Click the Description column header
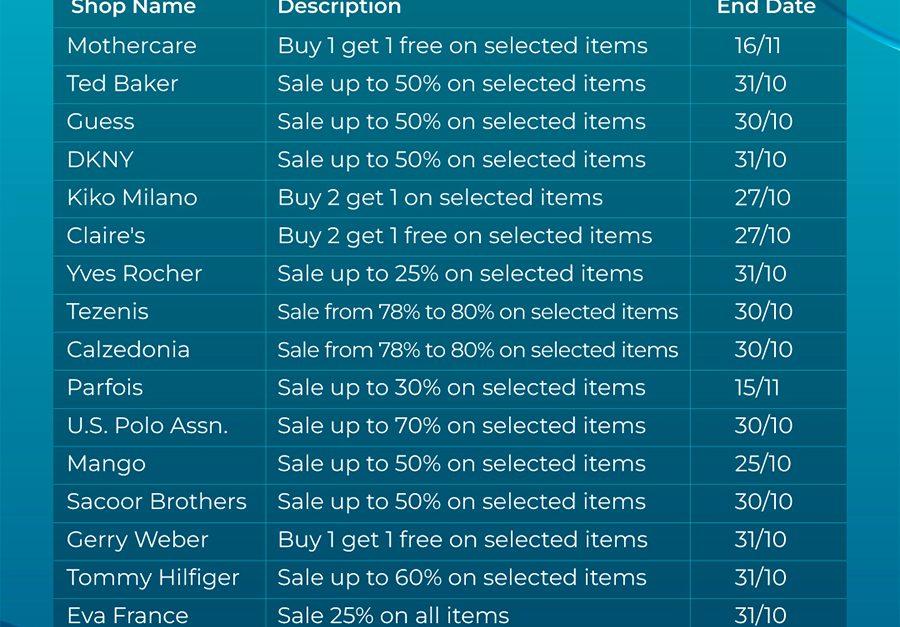This screenshot has width=900, height=627. tap(339, 7)
